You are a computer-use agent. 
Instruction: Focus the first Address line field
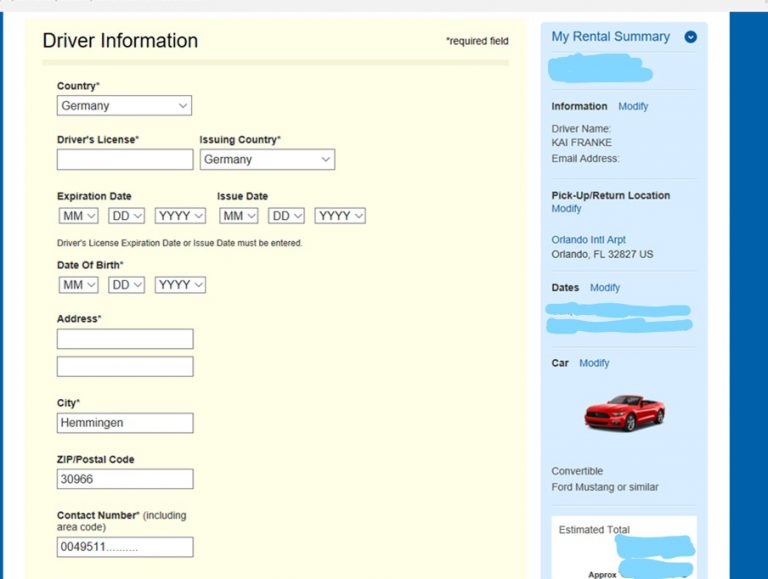tap(125, 339)
